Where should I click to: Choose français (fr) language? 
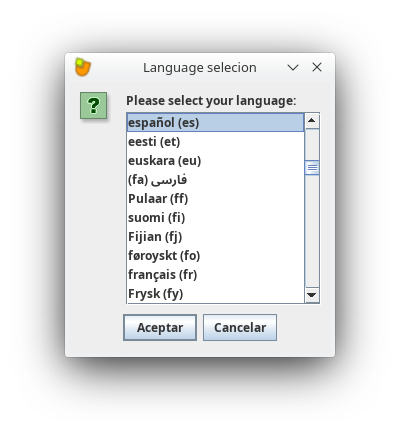click(215, 275)
